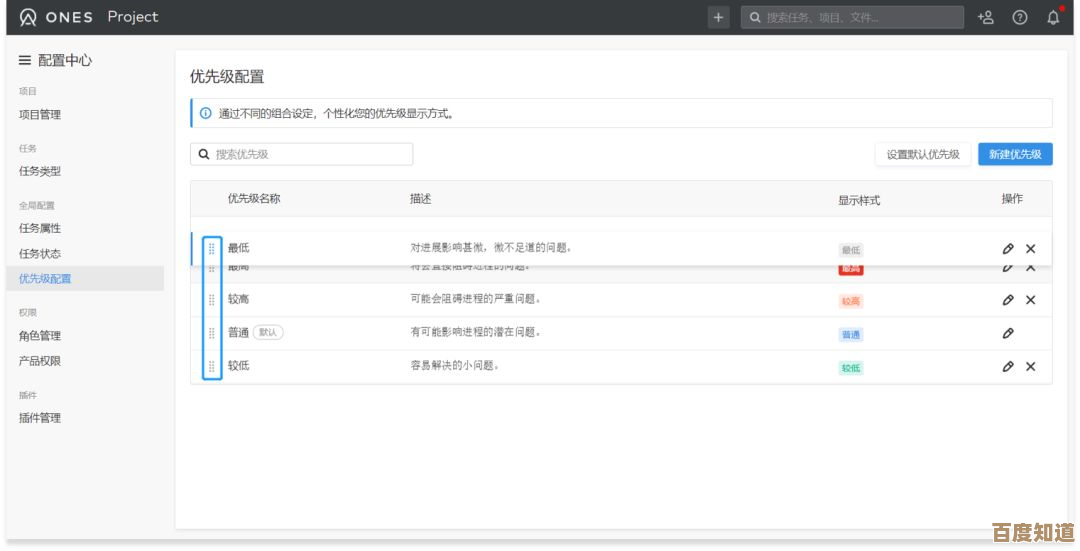Image resolution: width=1080 pixels, height=551 pixels.
Task: Collapse the 配置中心 hamburger menu
Action: click(x=25, y=60)
